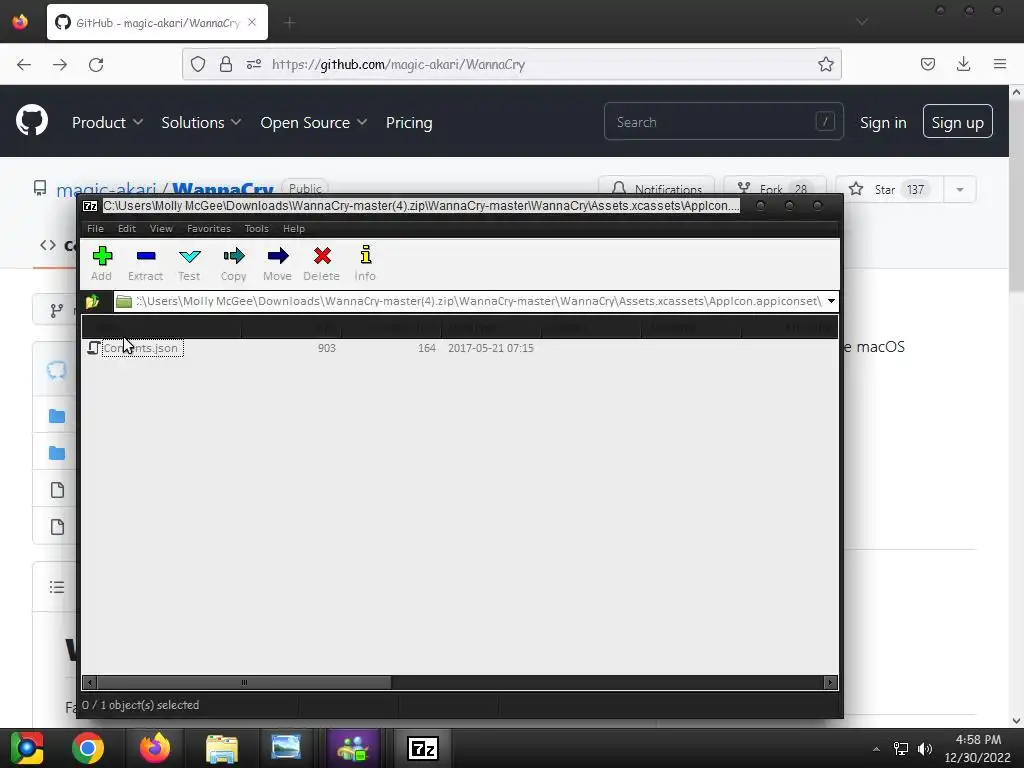This screenshot has height=768, width=1024.
Task: Open File Explorer from the taskbar
Action: [x=222, y=748]
